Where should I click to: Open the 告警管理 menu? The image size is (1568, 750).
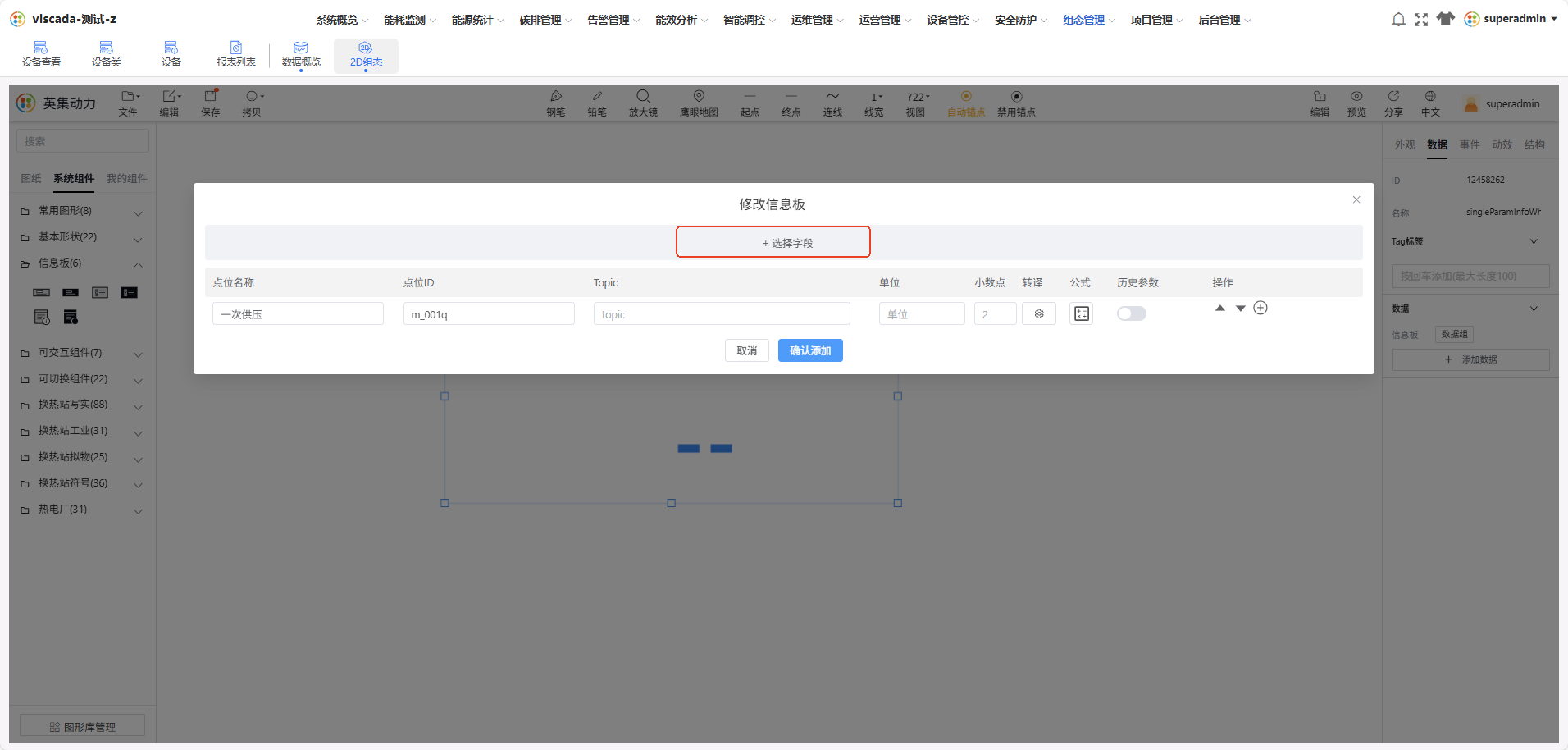(x=613, y=20)
